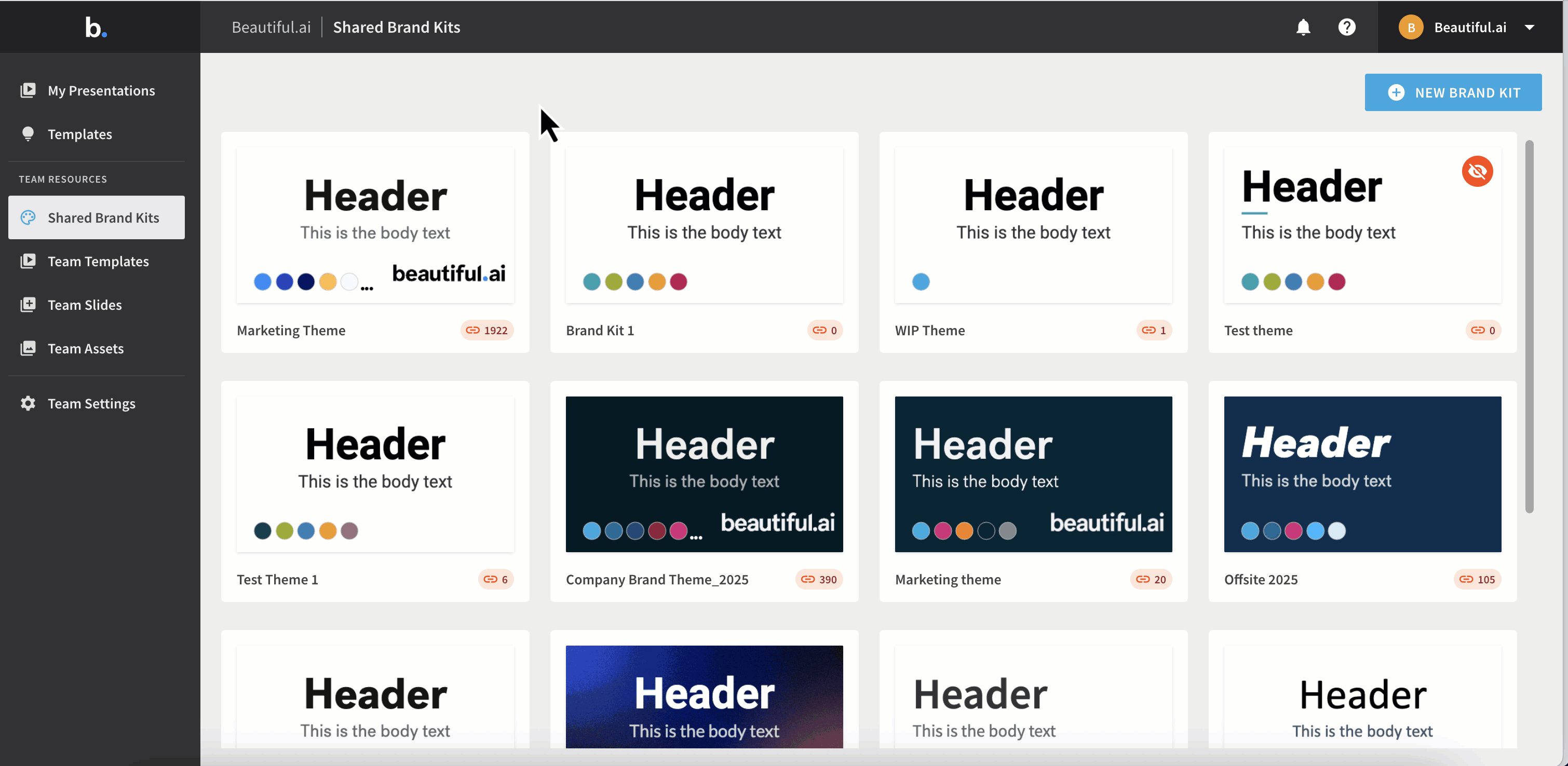Click the Team Templates sidebar icon

(28, 261)
